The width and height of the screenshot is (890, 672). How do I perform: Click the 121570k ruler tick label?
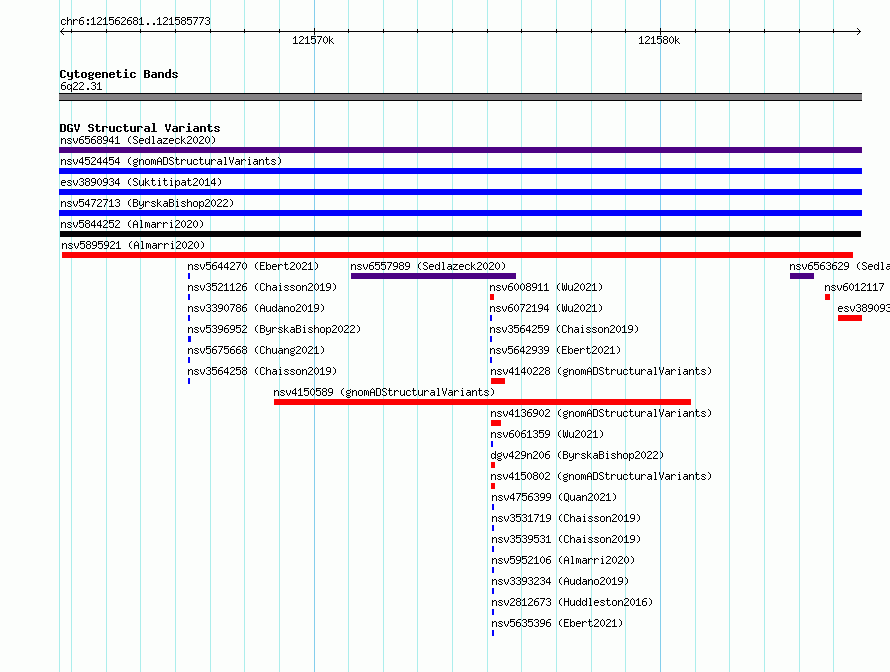(313, 40)
